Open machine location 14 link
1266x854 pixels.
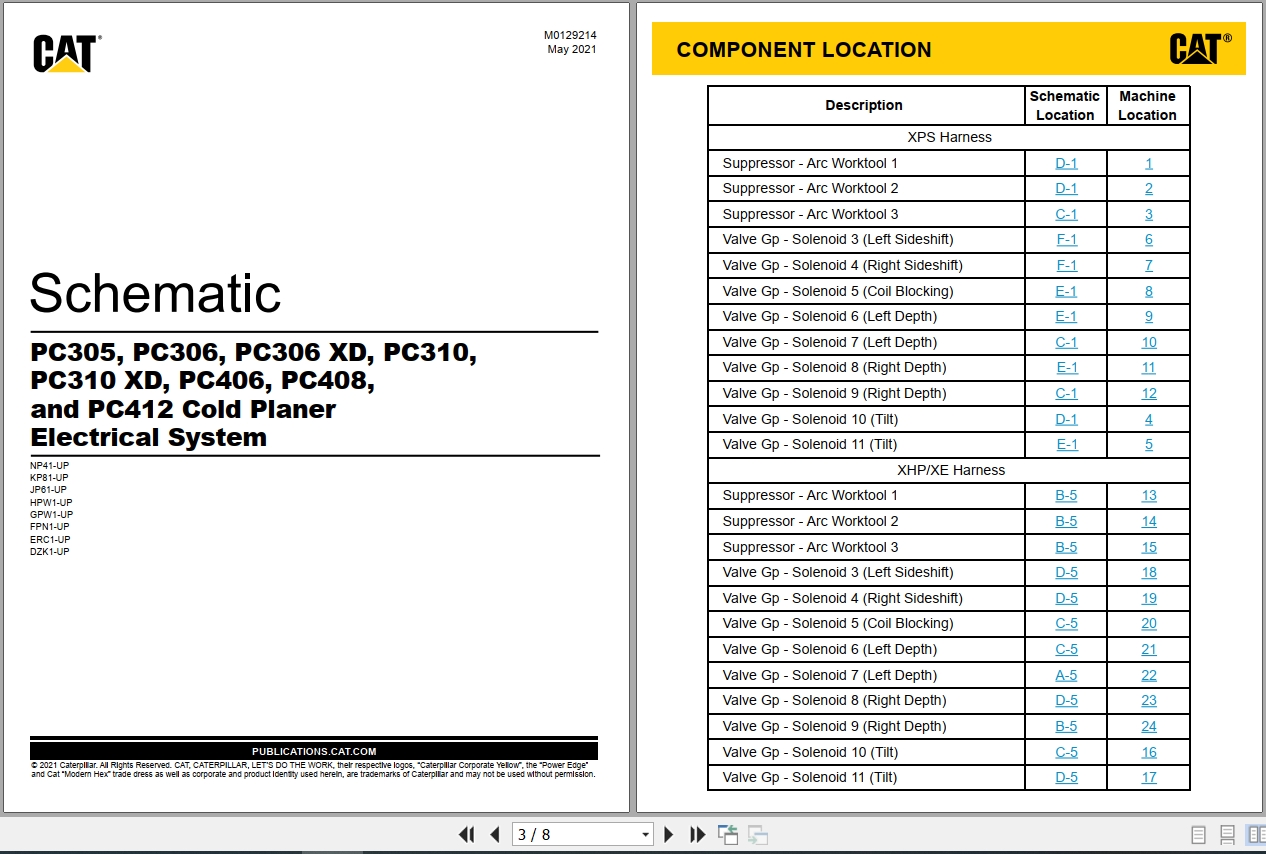pos(1149,521)
